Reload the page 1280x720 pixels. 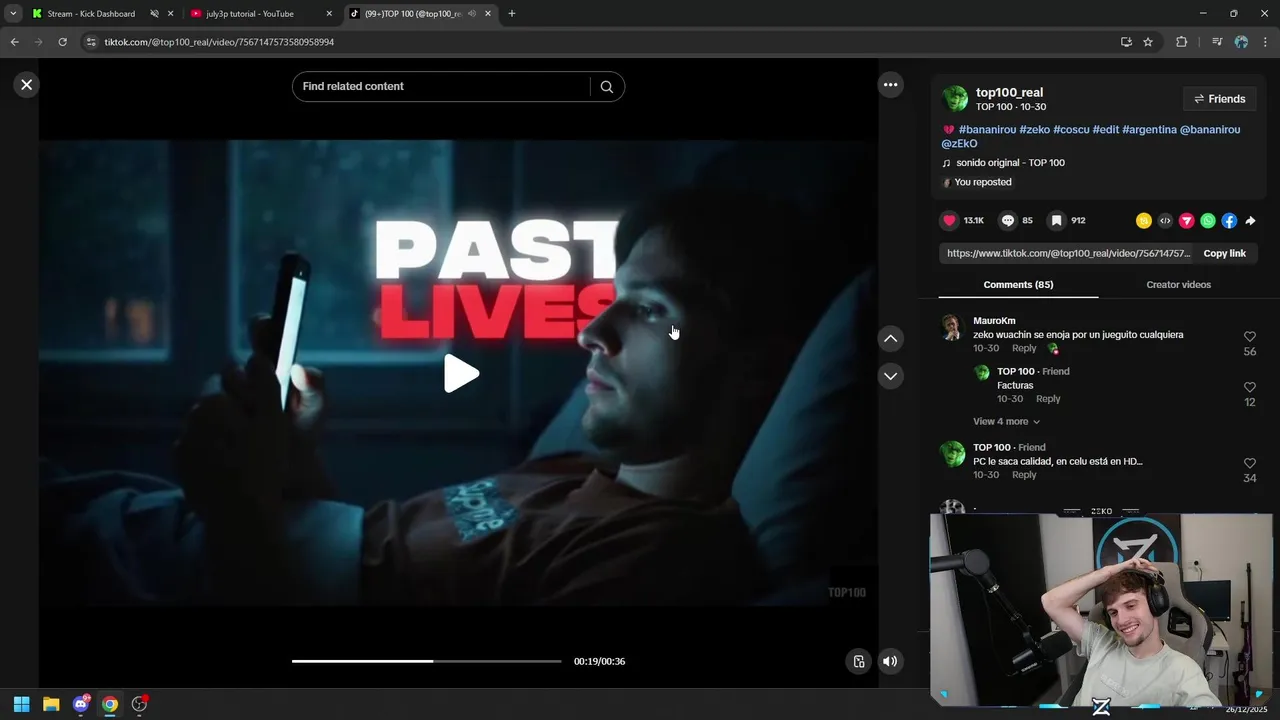[x=62, y=42]
